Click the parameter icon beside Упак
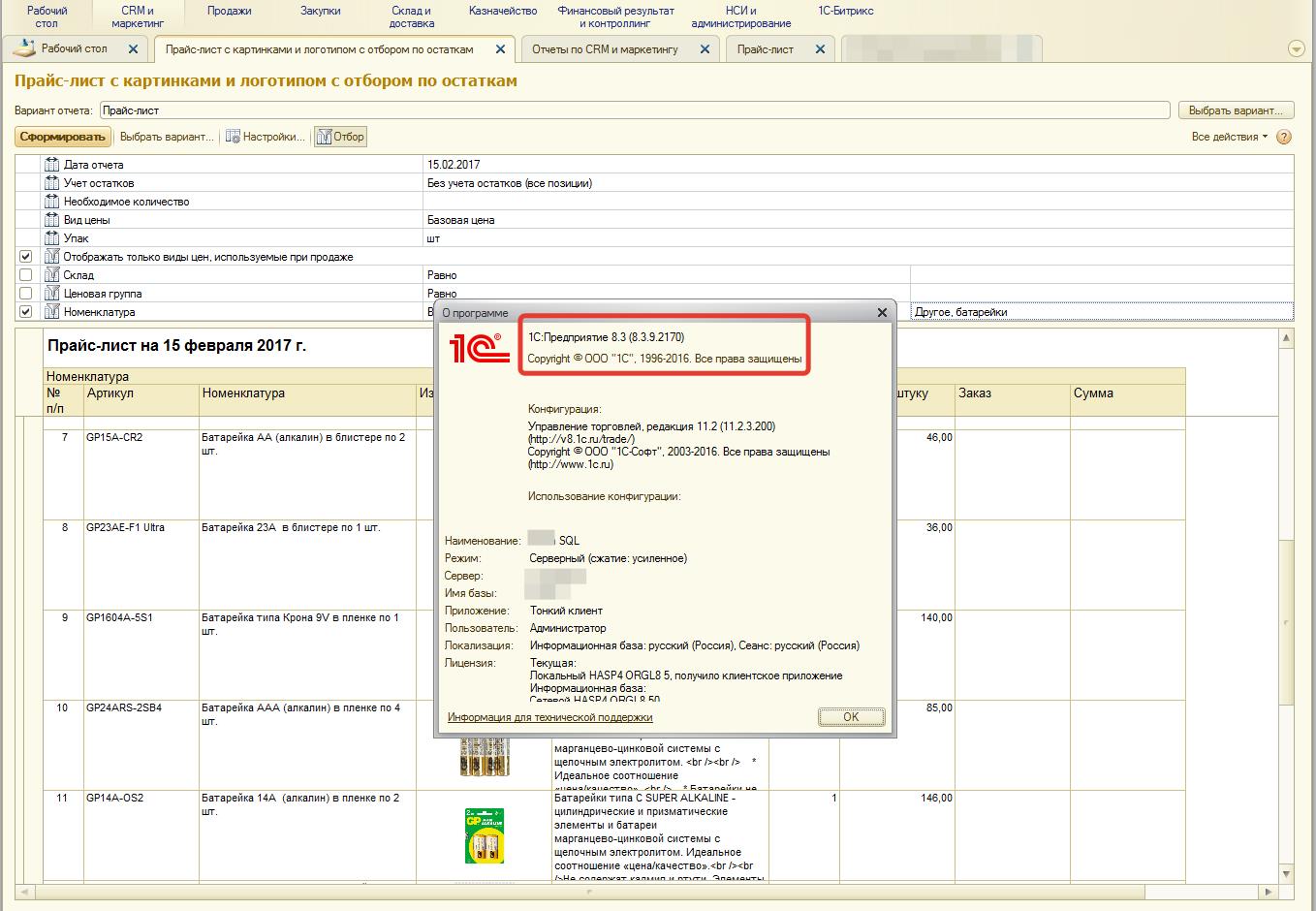The width and height of the screenshot is (1316, 911). click(x=52, y=238)
